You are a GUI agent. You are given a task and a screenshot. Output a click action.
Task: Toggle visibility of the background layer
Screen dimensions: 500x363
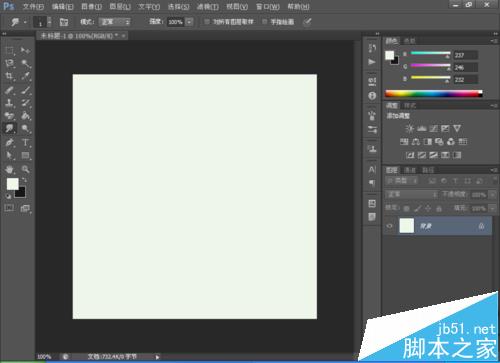click(x=389, y=226)
